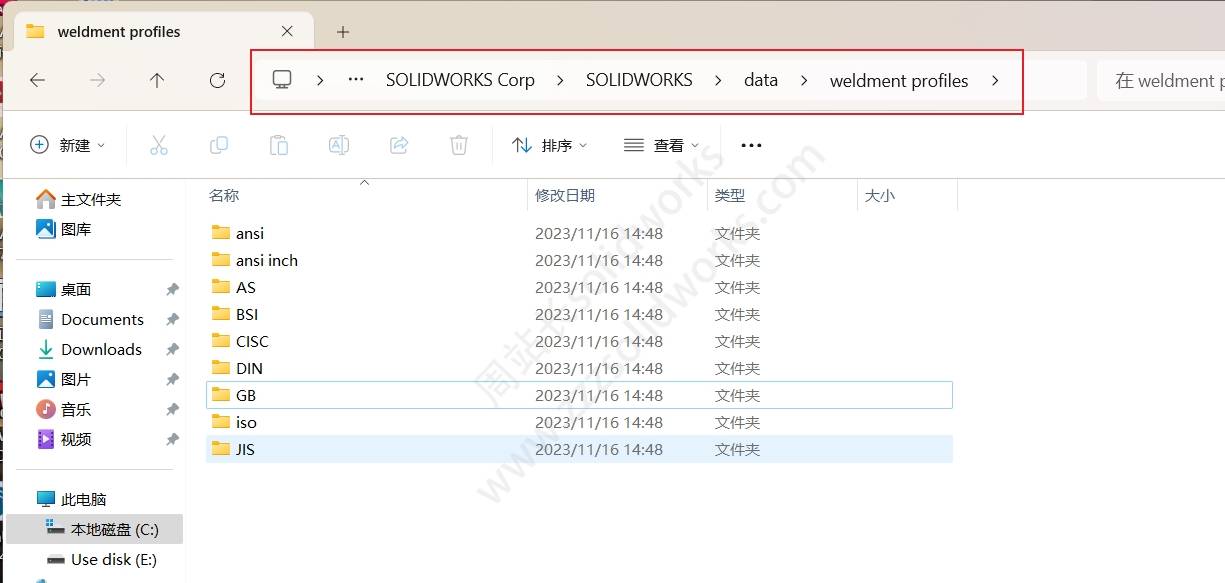Click SOLIDWORKS Corp in the address path

[x=460, y=80]
